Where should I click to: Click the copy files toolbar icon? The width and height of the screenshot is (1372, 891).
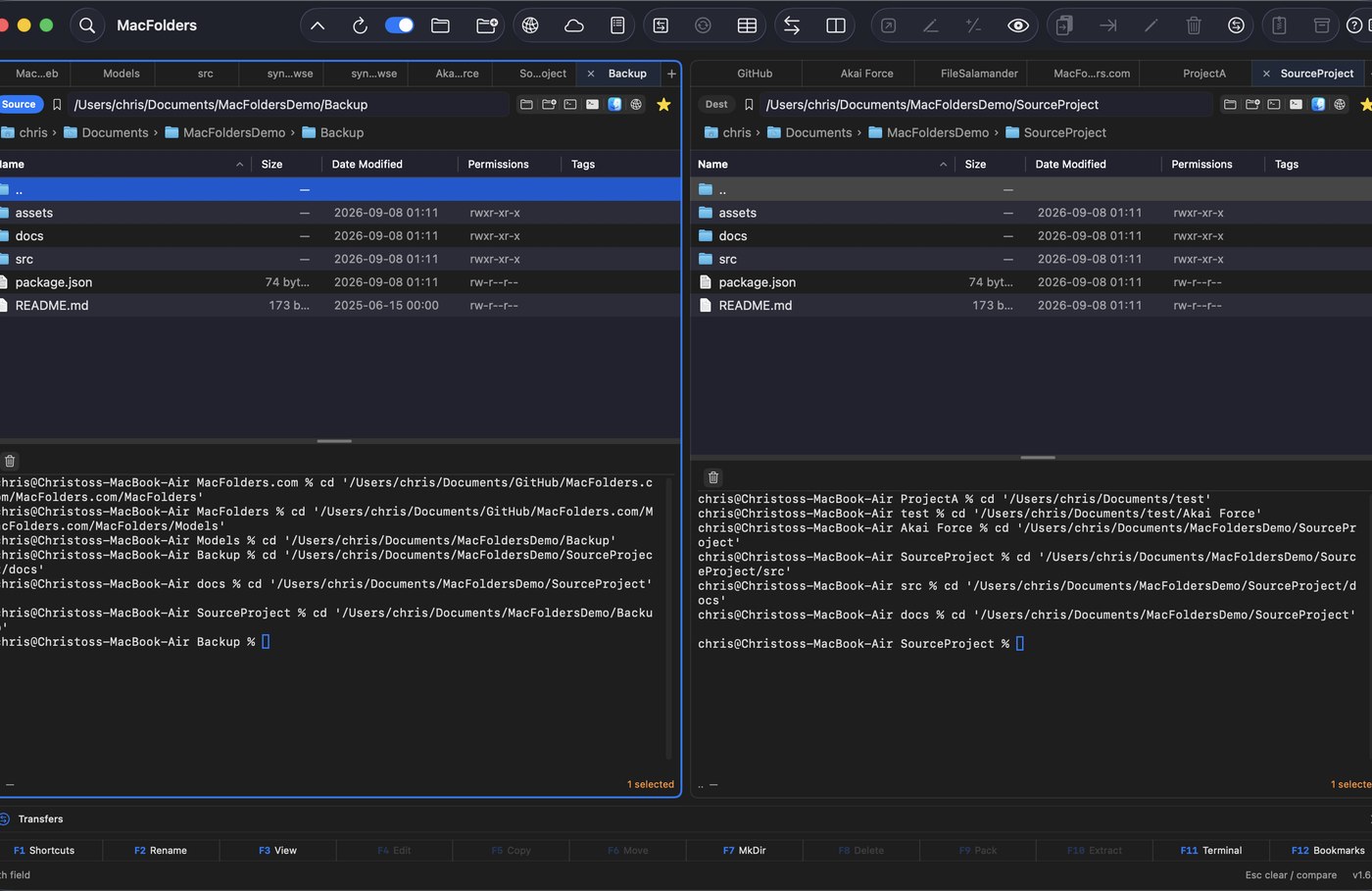pyautogui.click(x=1064, y=25)
